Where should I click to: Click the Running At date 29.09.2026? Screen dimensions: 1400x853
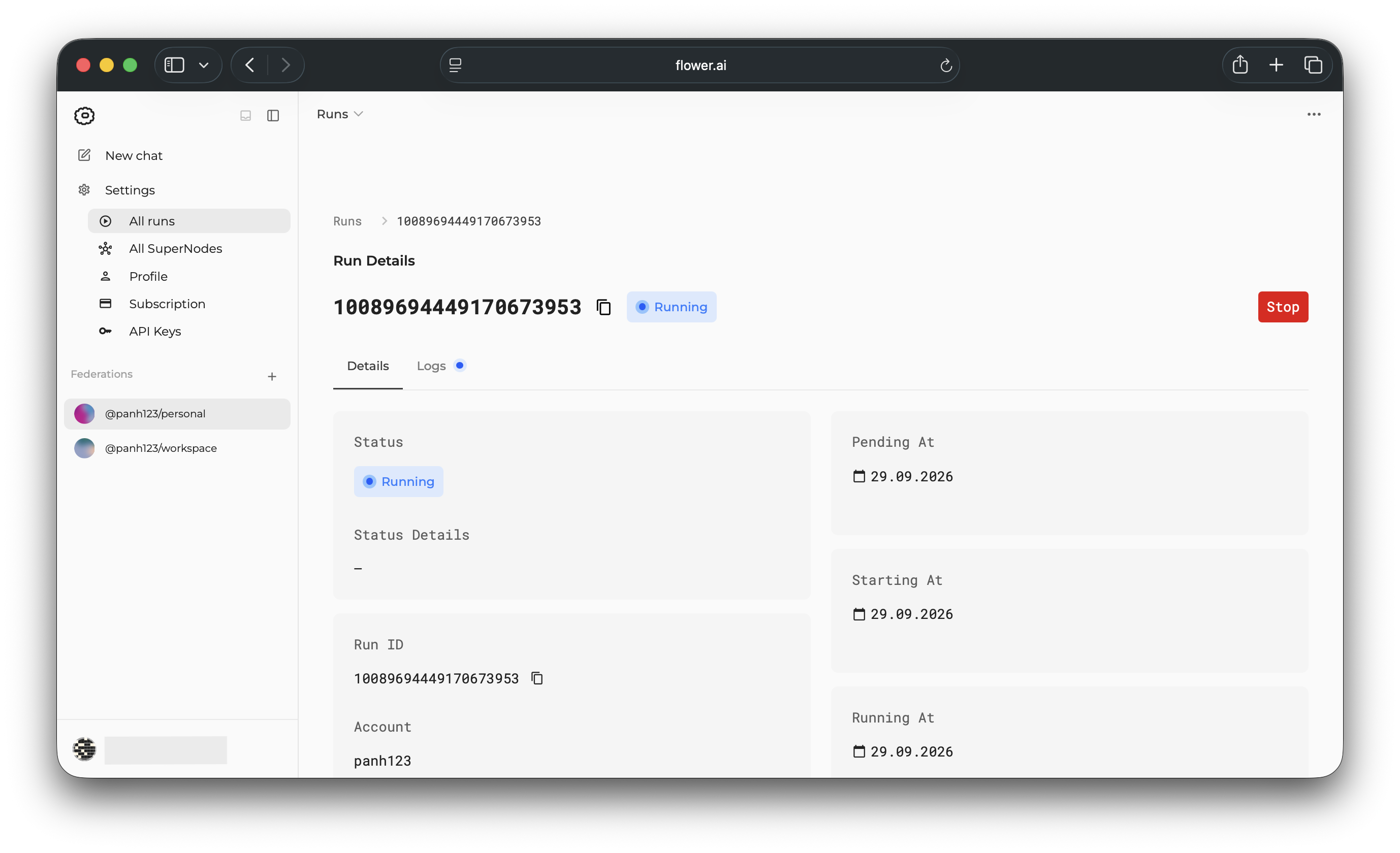click(x=911, y=751)
